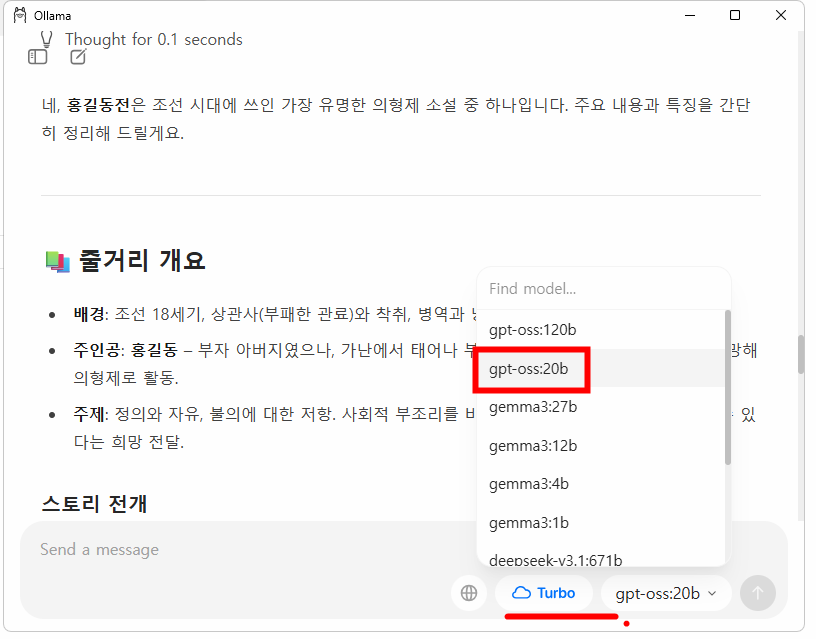Image resolution: width=816 pixels, height=639 pixels.
Task: Choose gemma3:12b model
Action: click(601, 446)
